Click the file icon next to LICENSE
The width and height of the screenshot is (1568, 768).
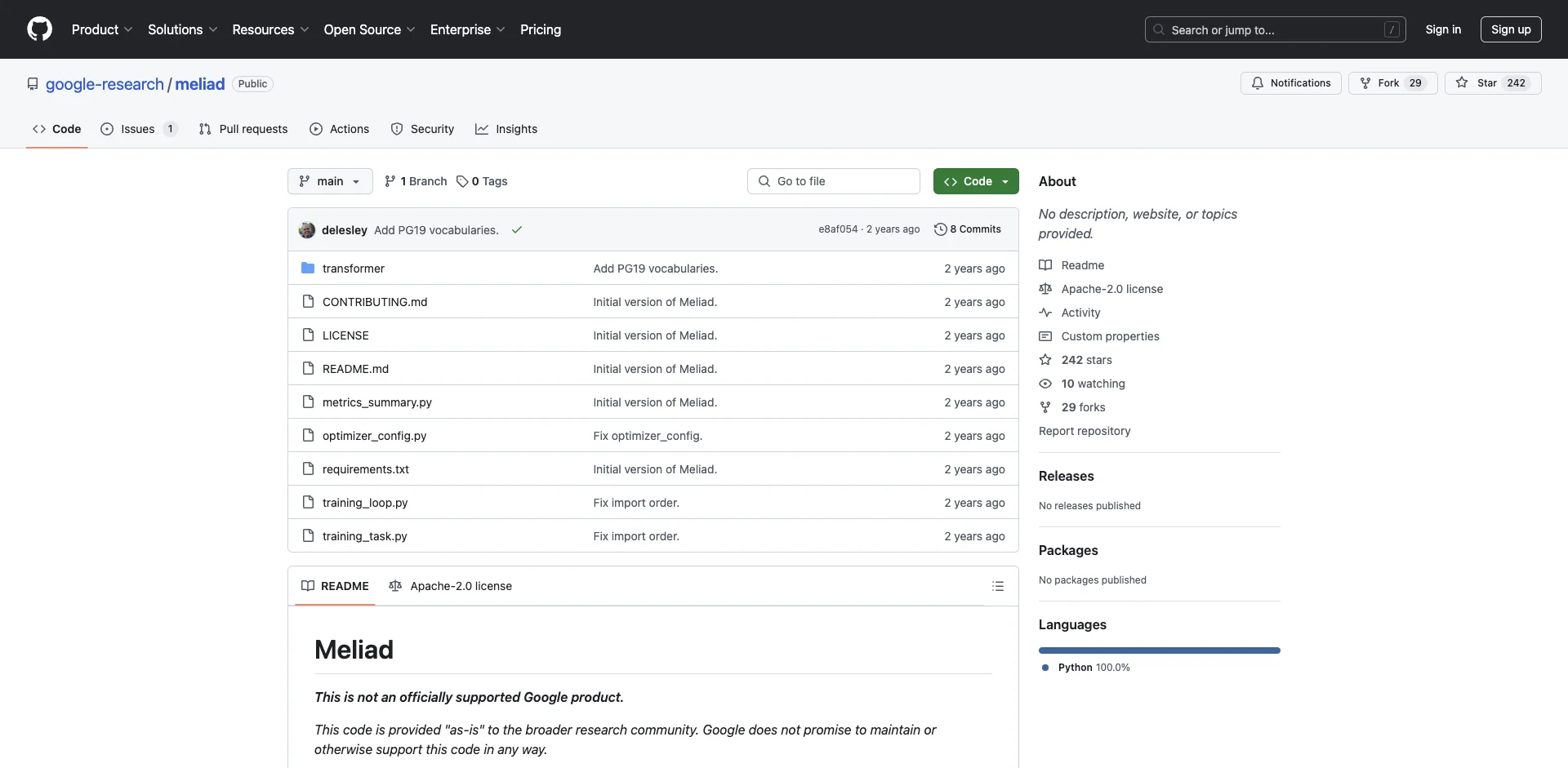click(308, 335)
